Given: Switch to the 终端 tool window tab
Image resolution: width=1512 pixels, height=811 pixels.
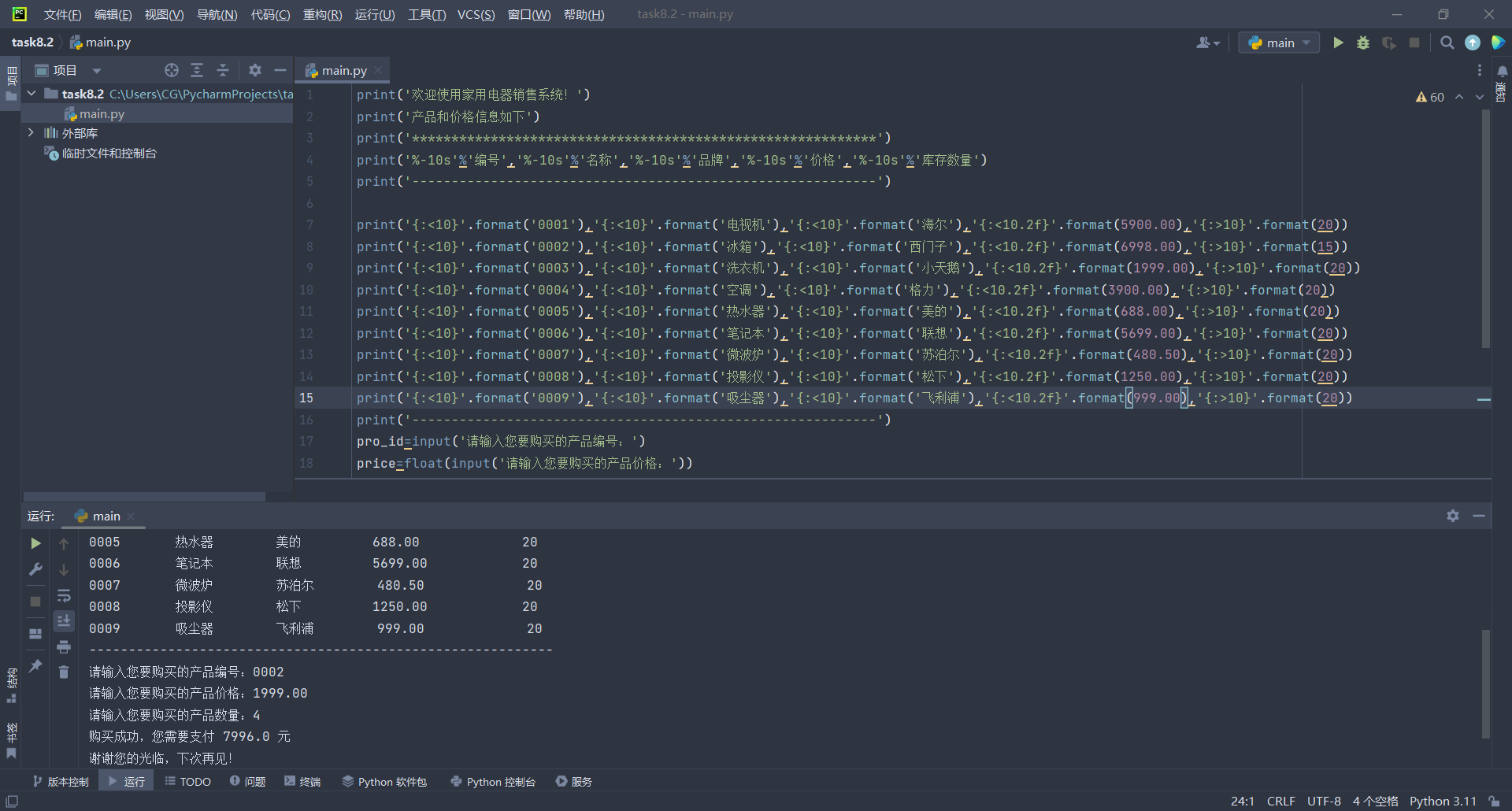Looking at the screenshot, I should tap(302, 782).
